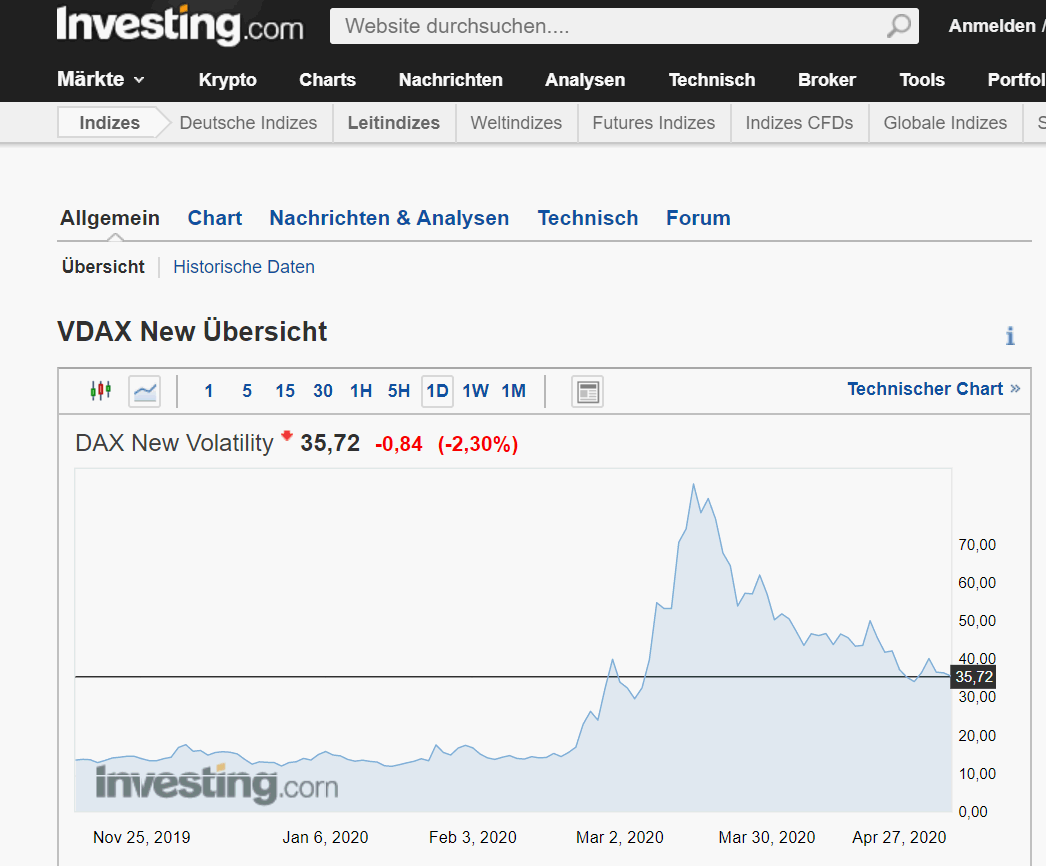Set chart interval to 1M
1046x866 pixels.
click(x=514, y=391)
